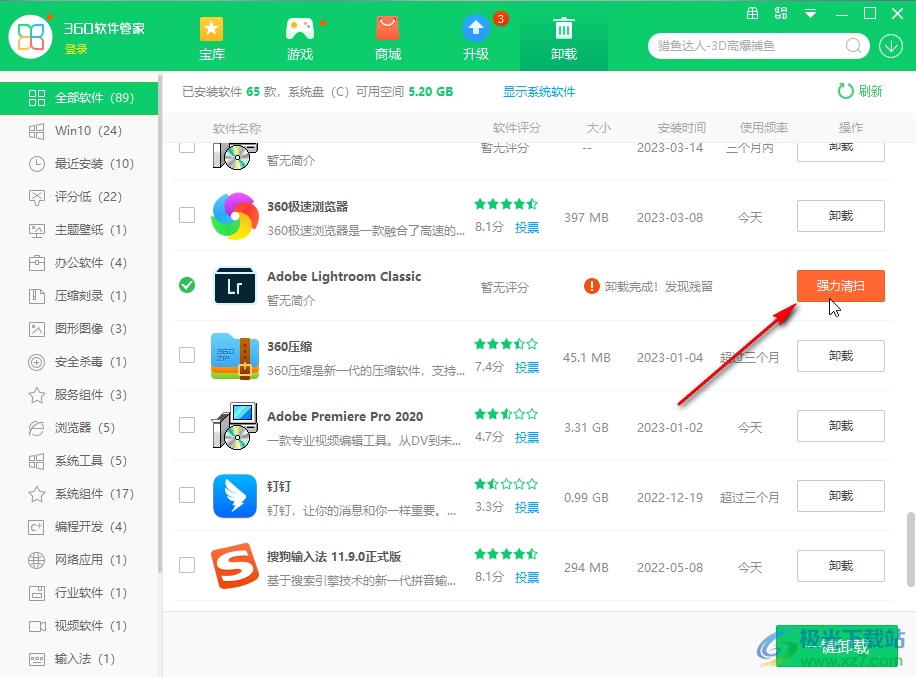Click 登录 to sign in
This screenshot has height=677, width=916.
pos(76,49)
